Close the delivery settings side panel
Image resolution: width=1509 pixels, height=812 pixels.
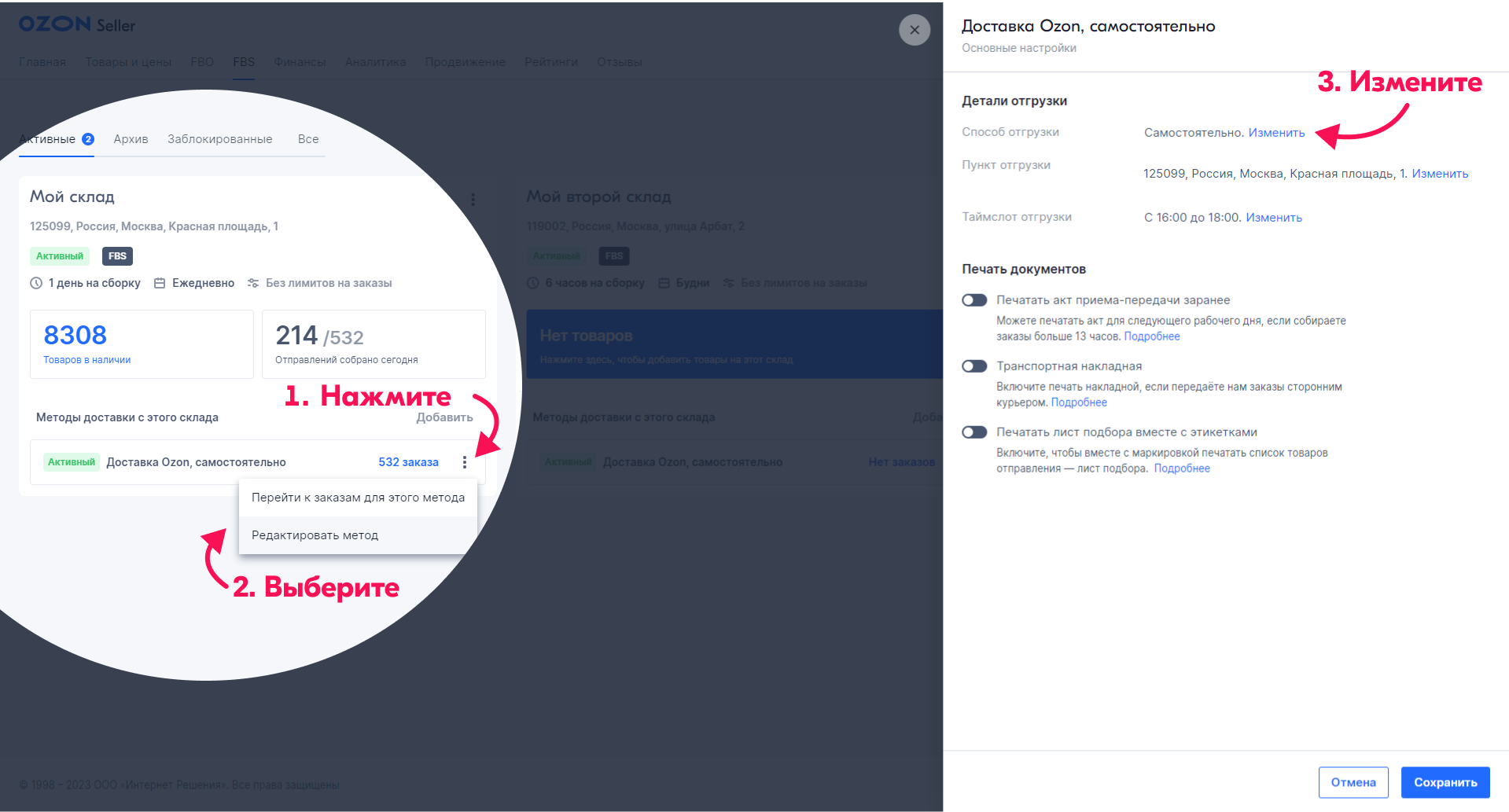914,30
